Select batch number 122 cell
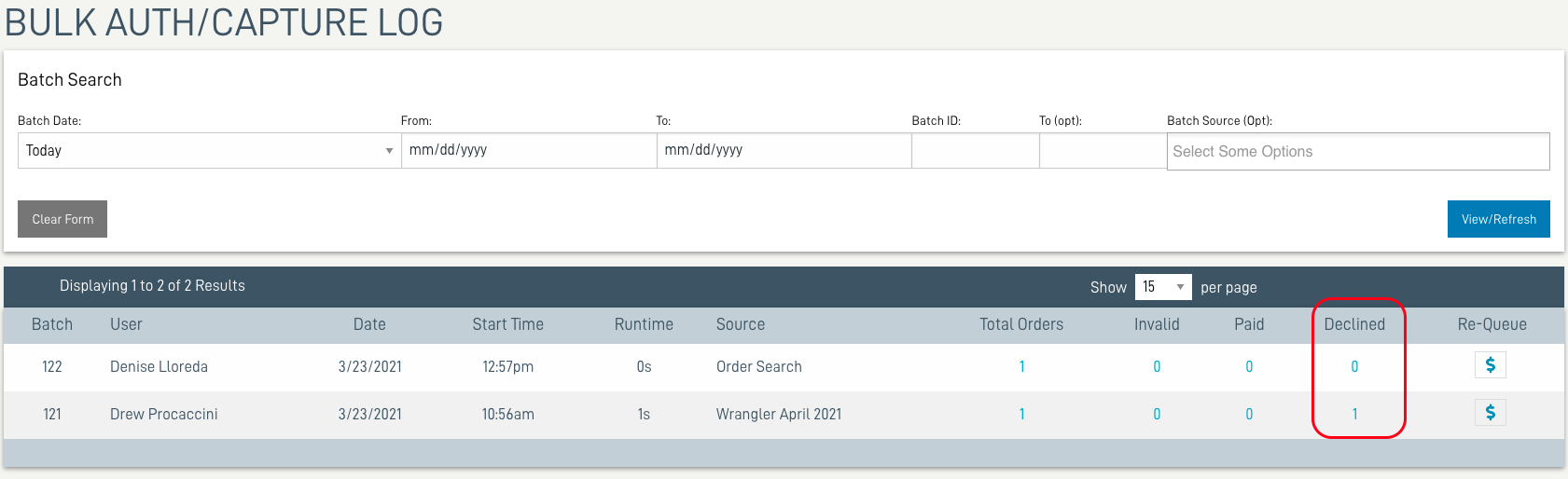Screen dimensions: 1568x479 tap(52, 367)
